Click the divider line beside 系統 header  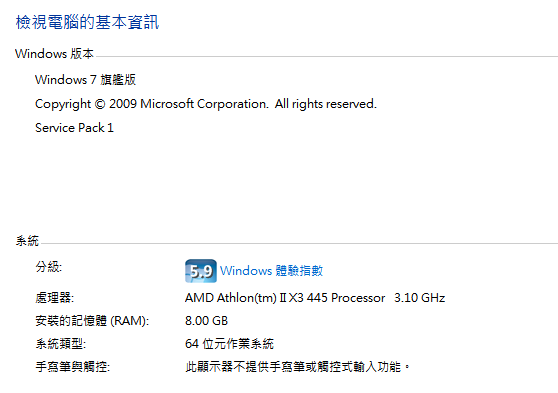(x=299, y=243)
